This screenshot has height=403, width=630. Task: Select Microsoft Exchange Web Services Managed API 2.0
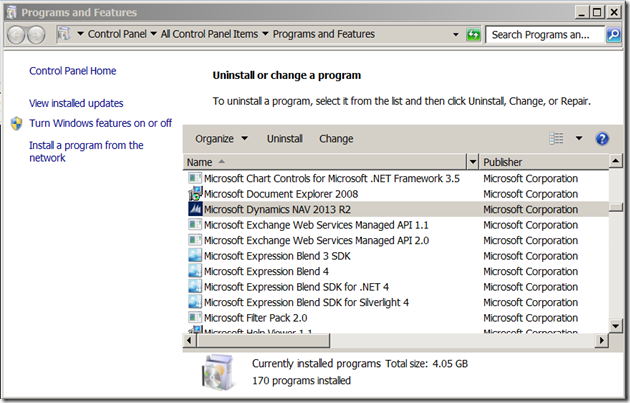coord(316,240)
